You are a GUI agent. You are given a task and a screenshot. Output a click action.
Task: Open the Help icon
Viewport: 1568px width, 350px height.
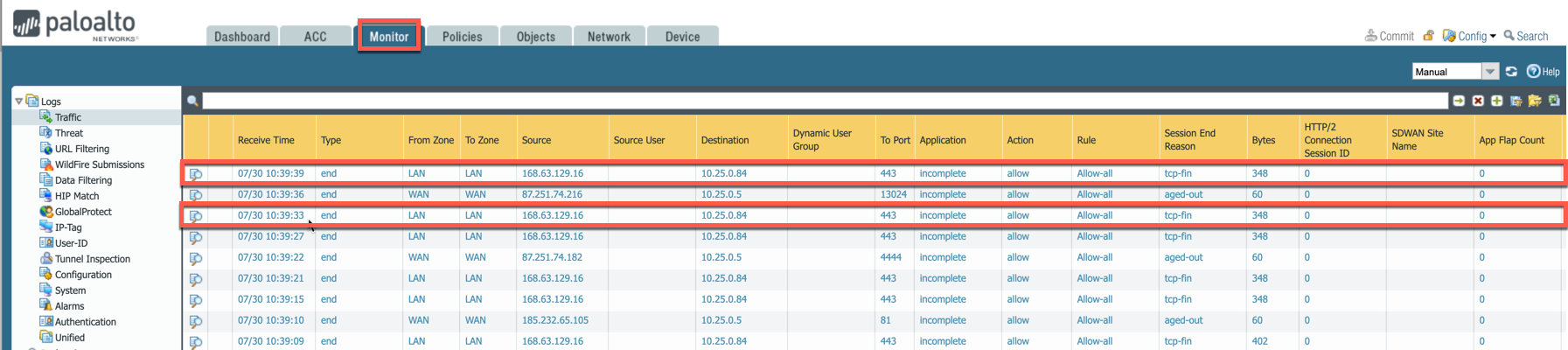1543,72
